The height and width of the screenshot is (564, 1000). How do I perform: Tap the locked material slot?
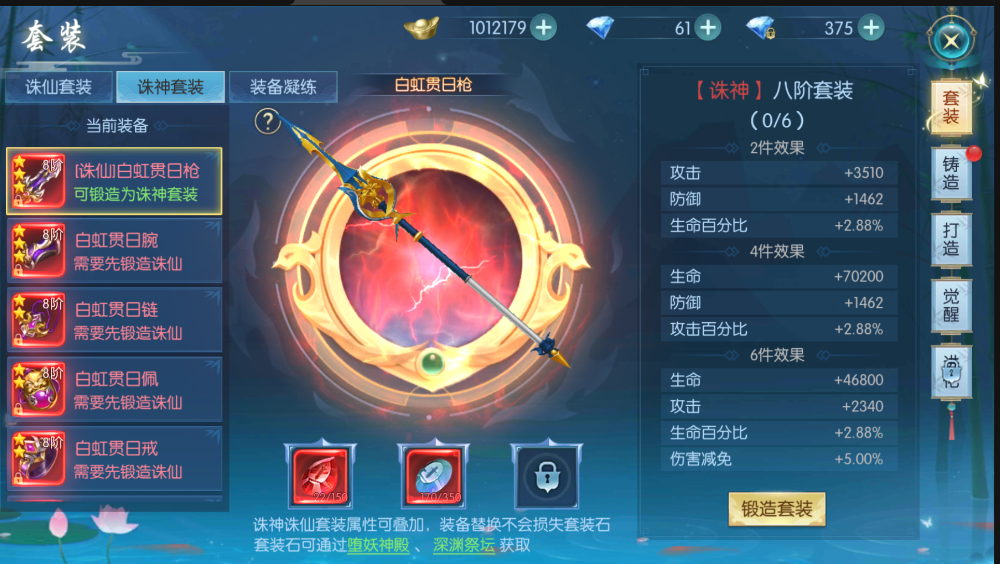click(547, 475)
